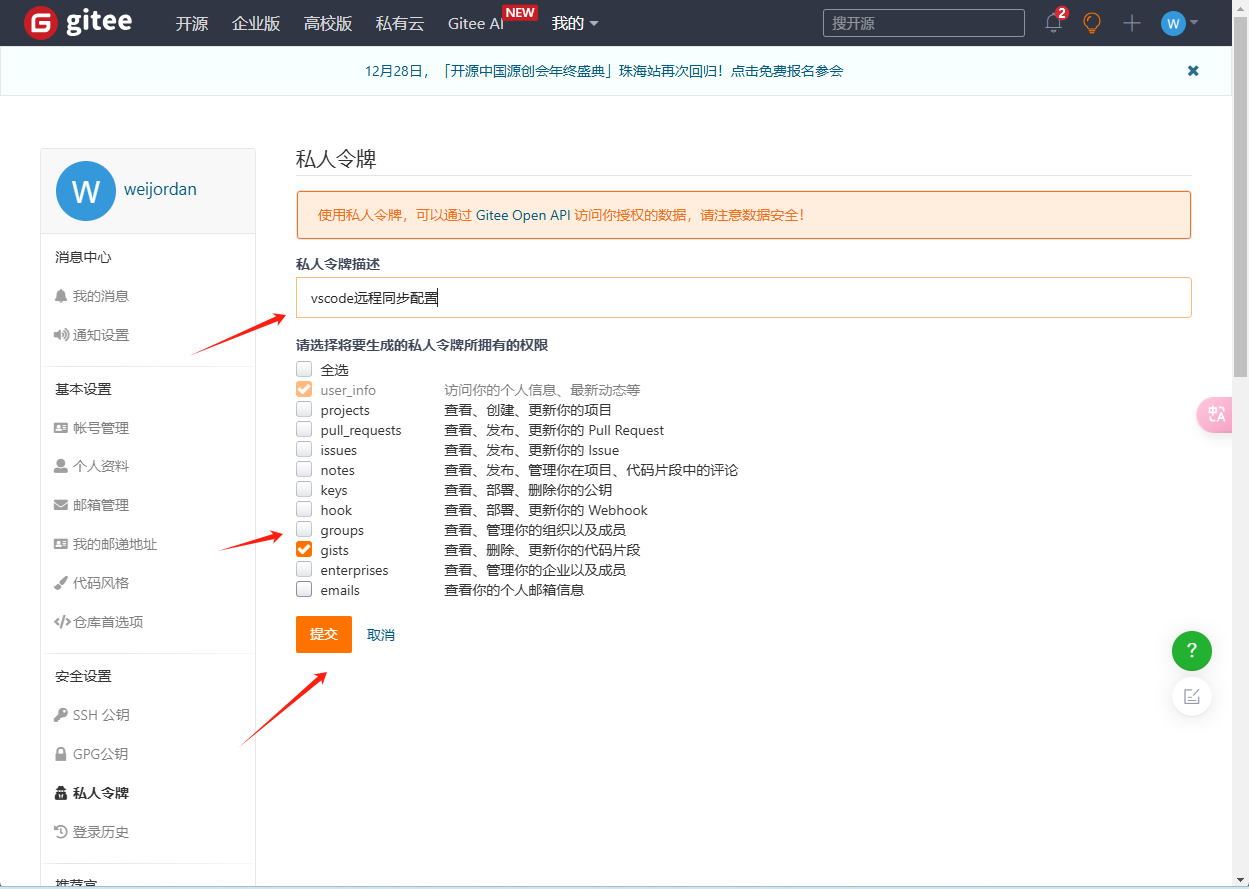
Task: Click the ID card icon for 帐号管理
Action: (x=61, y=428)
